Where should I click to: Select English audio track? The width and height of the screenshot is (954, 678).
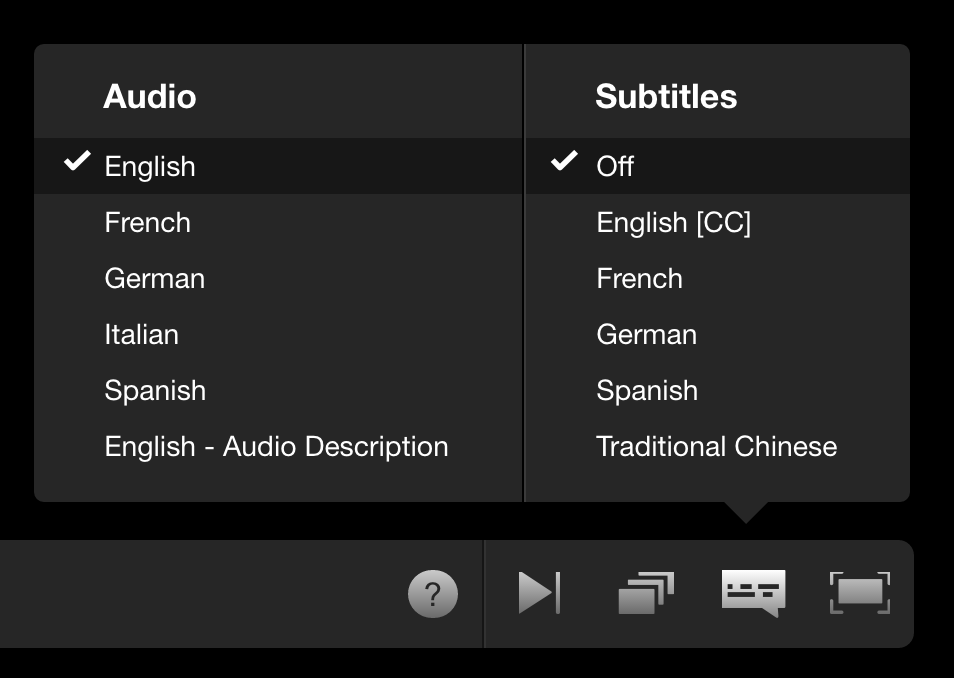click(x=150, y=166)
